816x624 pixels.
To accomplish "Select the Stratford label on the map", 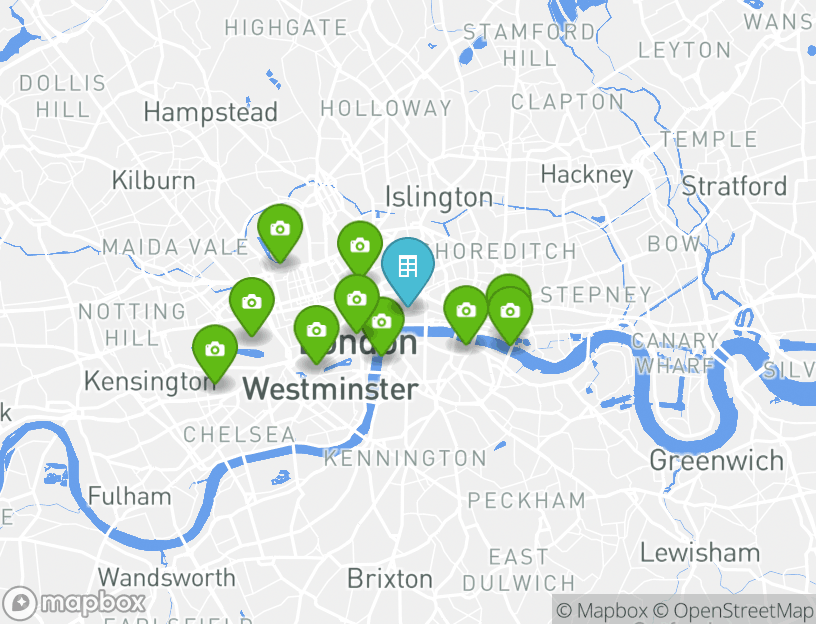I will click(x=734, y=186).
